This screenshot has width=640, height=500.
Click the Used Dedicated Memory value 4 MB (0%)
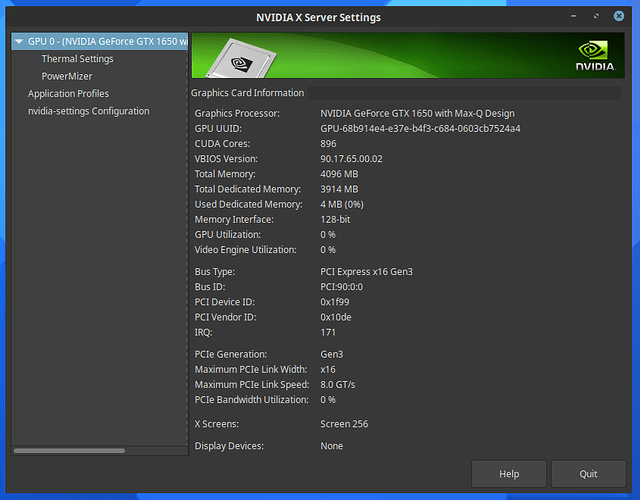point(342,204)
